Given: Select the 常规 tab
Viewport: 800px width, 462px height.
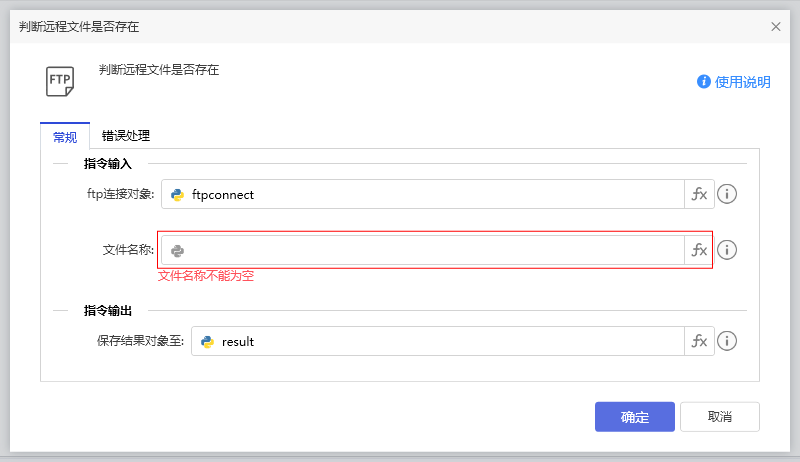Looking at the screenshot, I should tap(64, 137).
